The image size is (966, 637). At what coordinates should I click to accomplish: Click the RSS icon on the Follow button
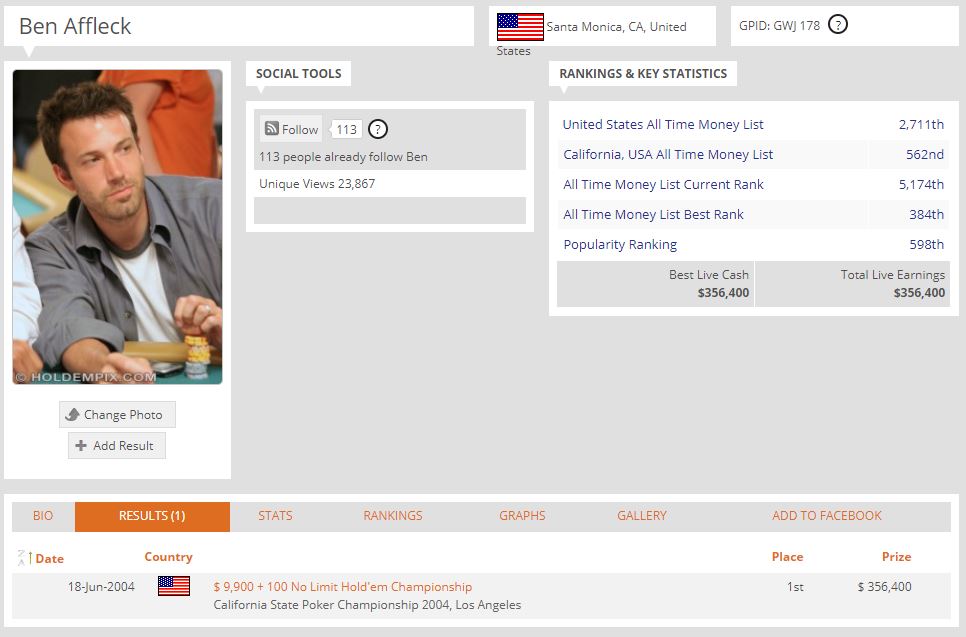pos(272,128)
